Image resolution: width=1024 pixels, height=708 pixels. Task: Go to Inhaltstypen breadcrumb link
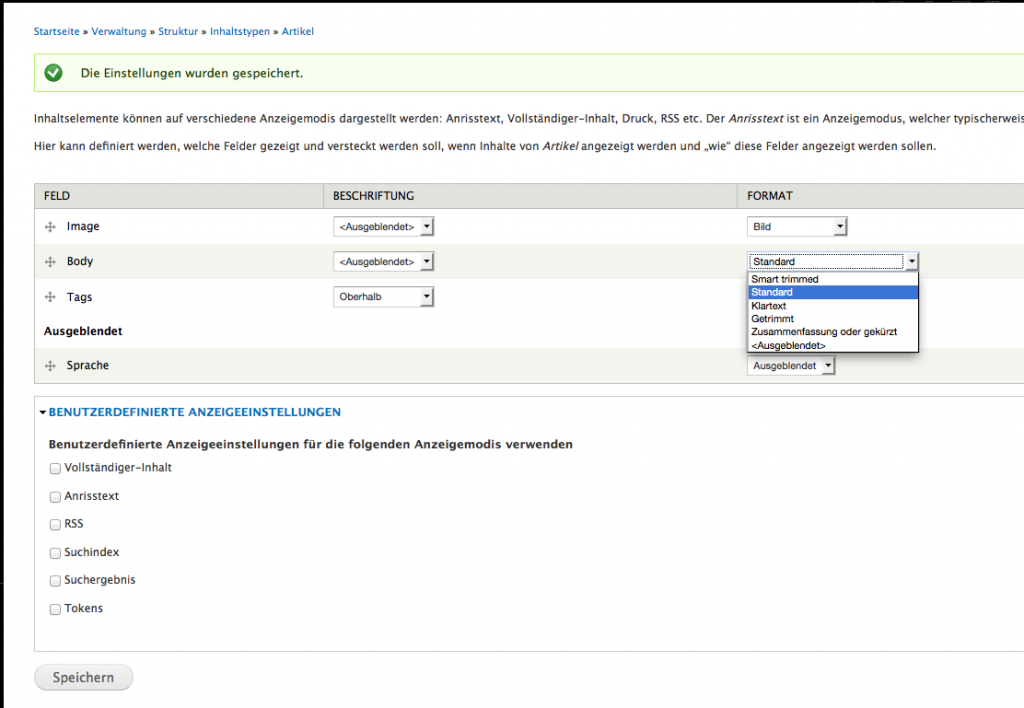(240, 32)
